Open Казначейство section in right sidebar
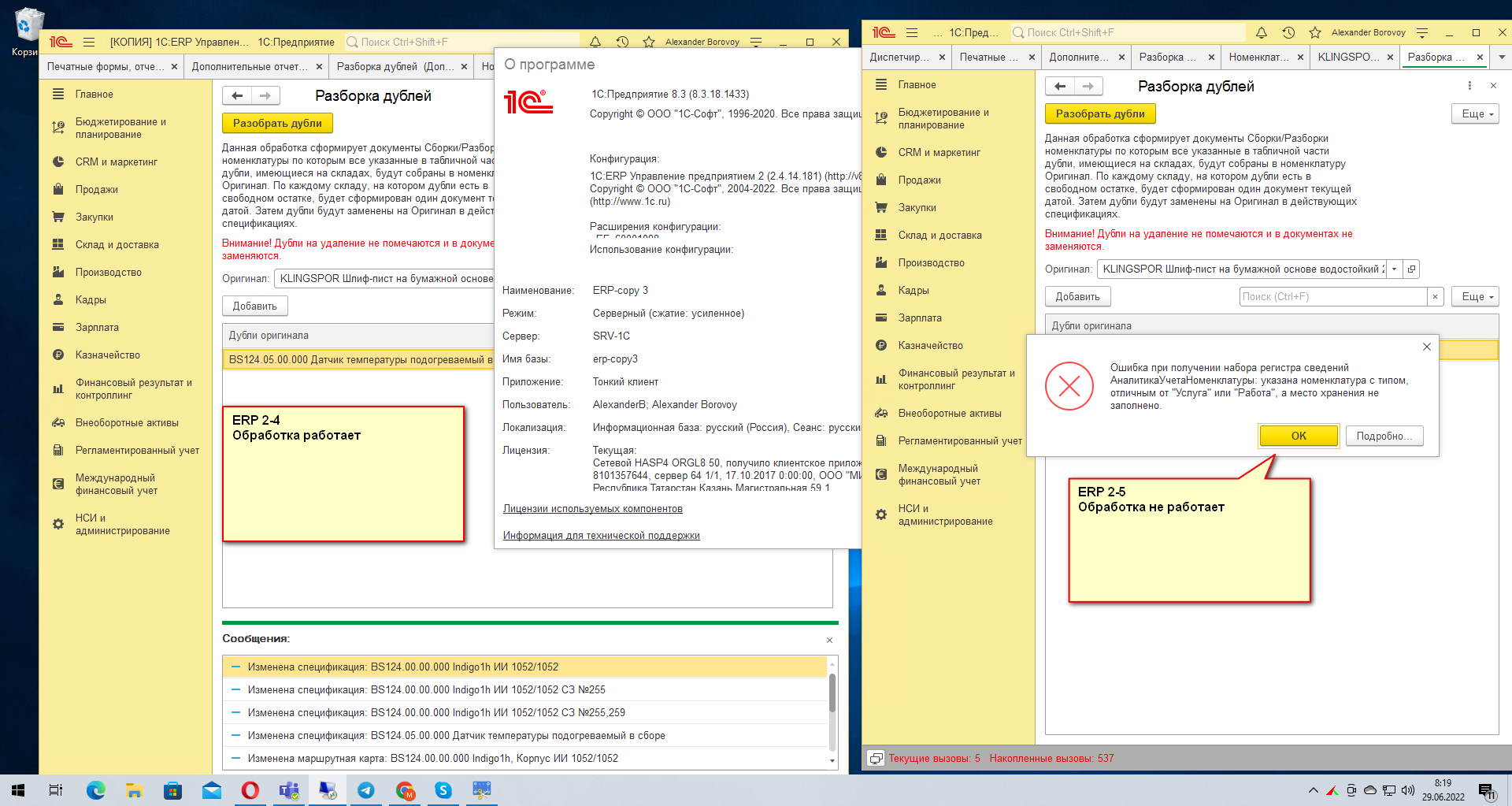 point(930,345)
